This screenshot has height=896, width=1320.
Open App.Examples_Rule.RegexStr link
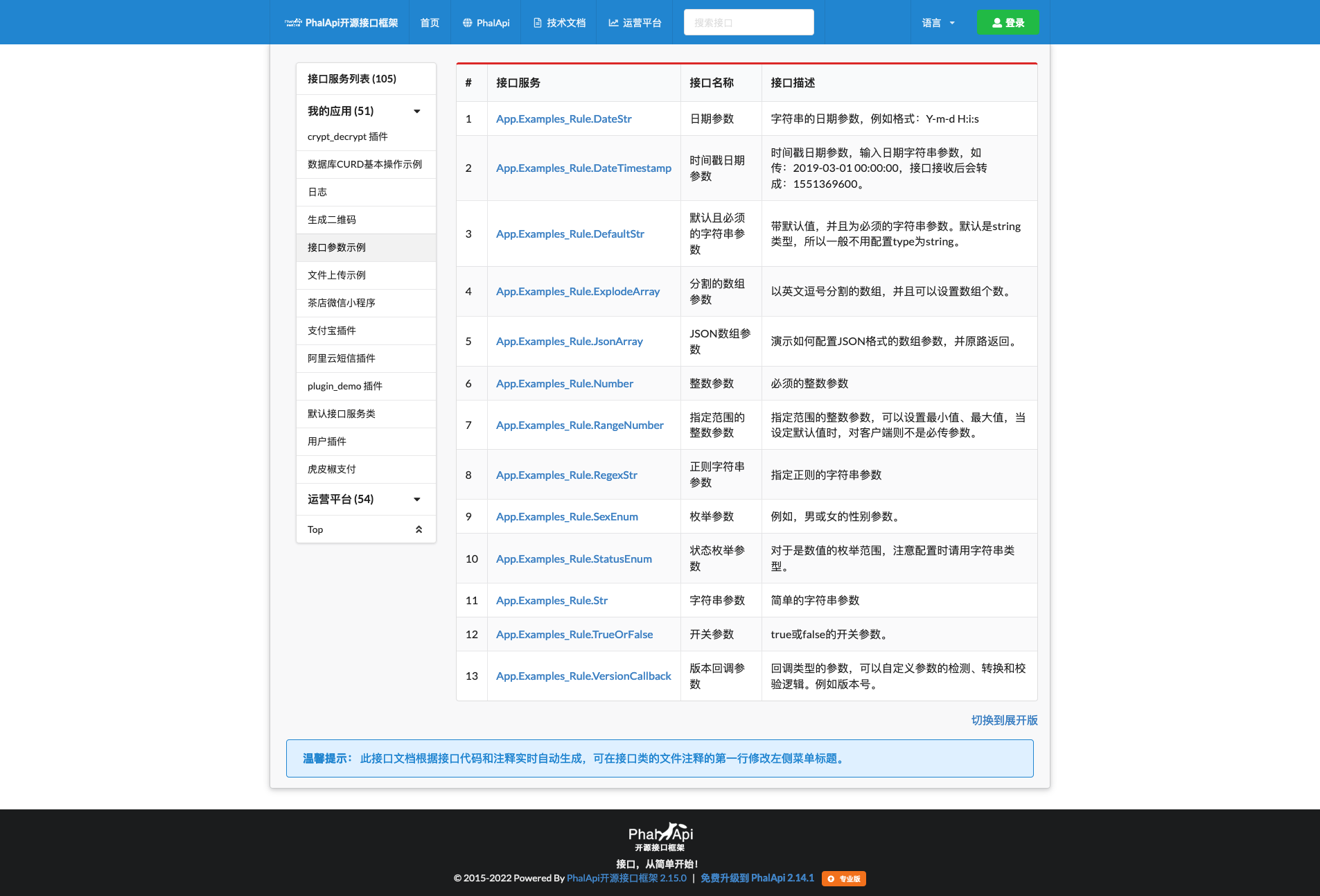pos(566,475)
